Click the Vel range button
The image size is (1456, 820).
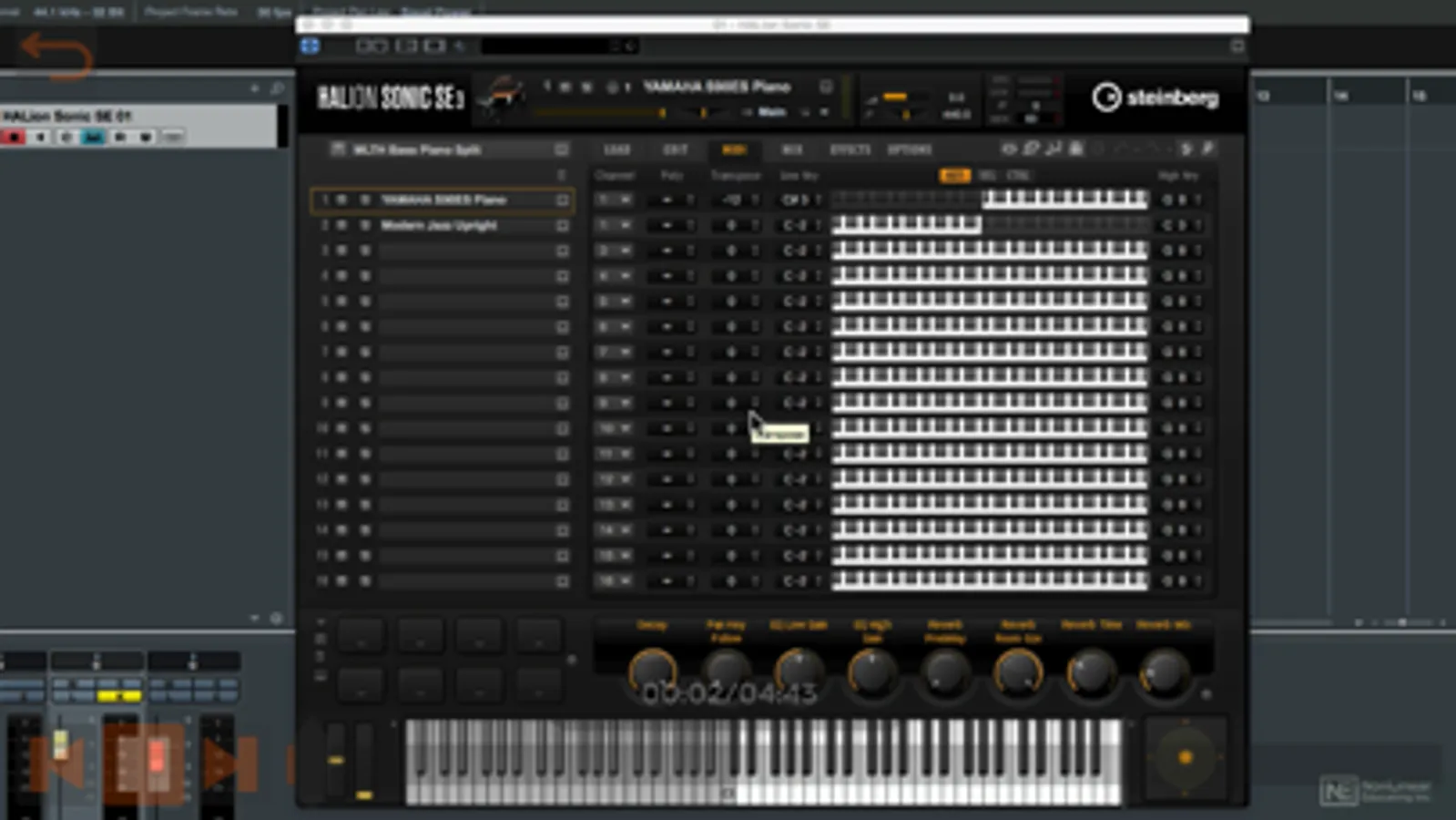(986, 175)
